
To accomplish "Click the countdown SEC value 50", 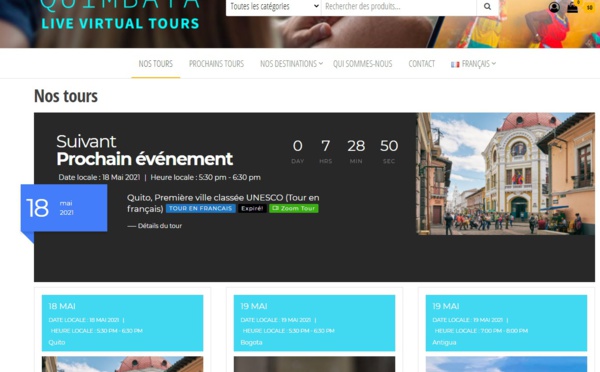I will point(389,146).
